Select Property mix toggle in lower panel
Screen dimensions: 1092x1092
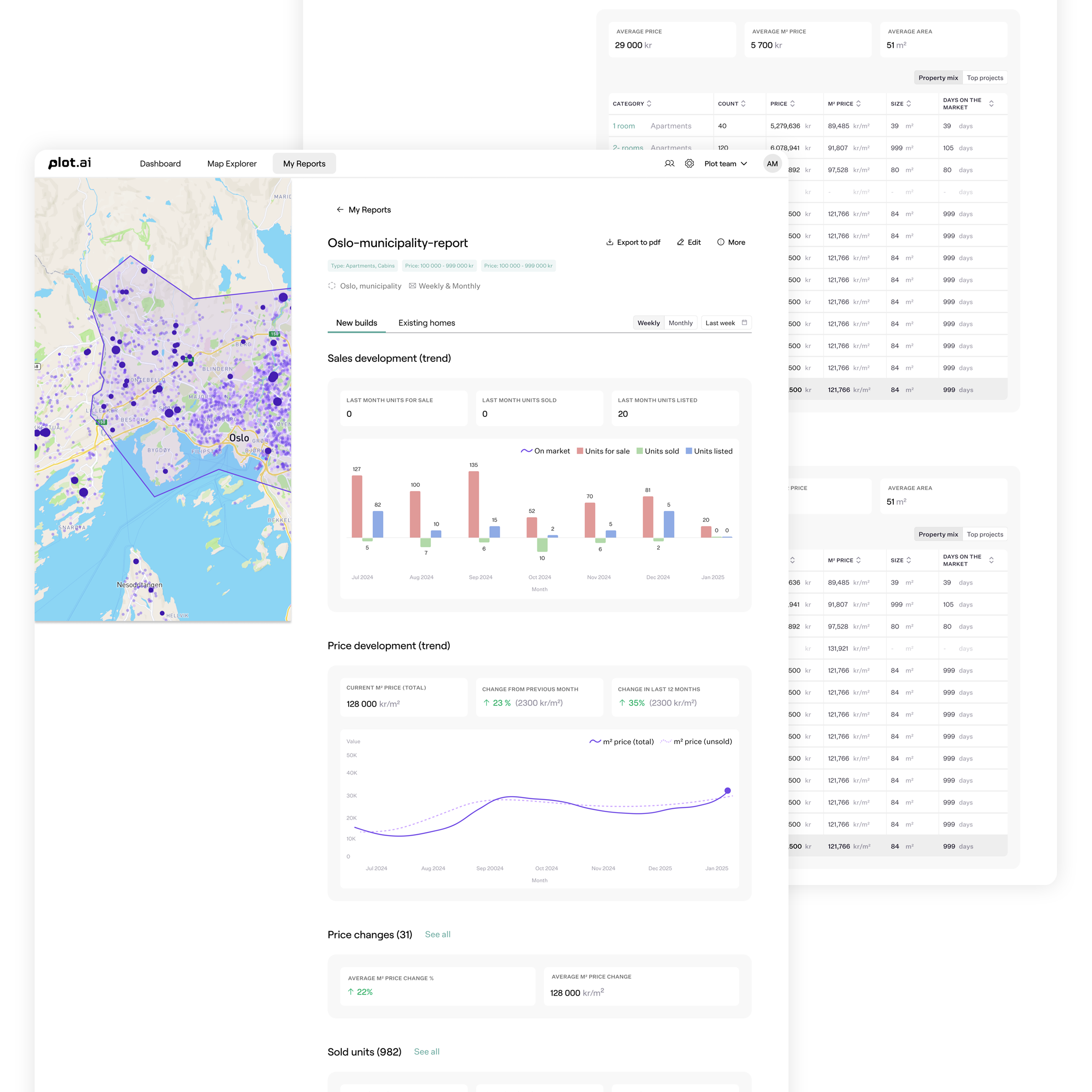pos(938,534)
